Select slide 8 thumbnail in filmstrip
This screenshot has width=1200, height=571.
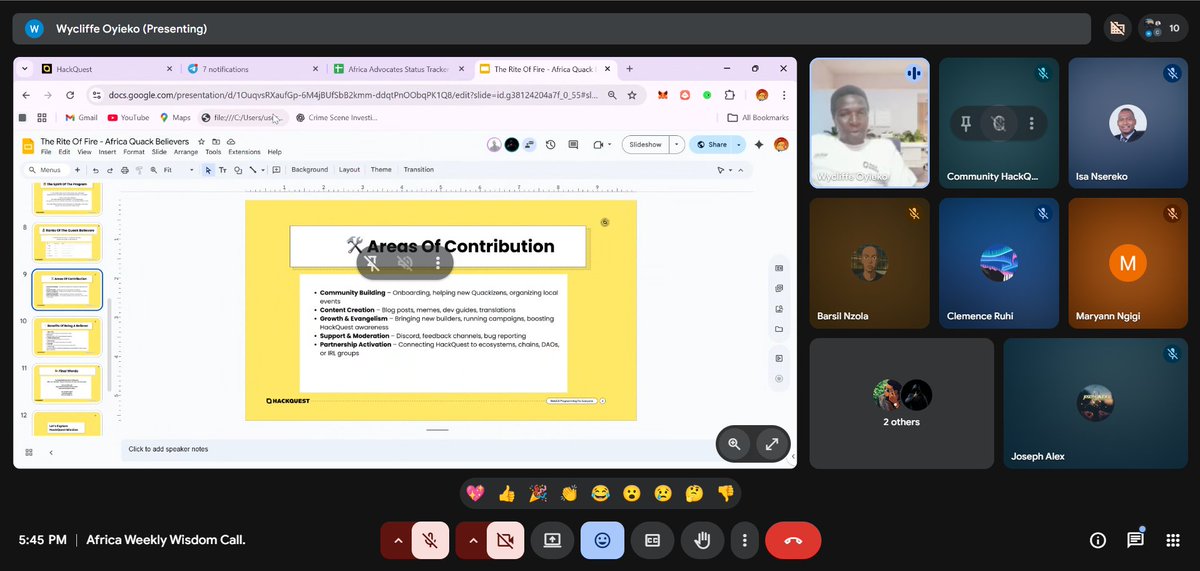(67, 242)
